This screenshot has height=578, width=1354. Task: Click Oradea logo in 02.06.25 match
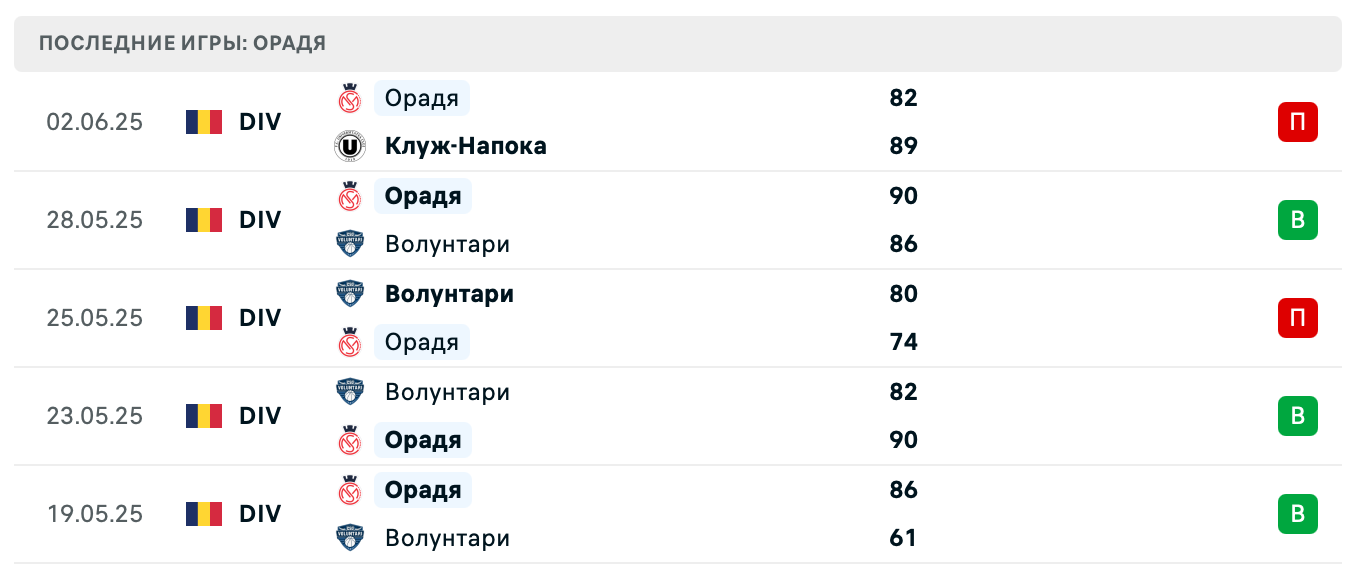(x=349, y=98)
